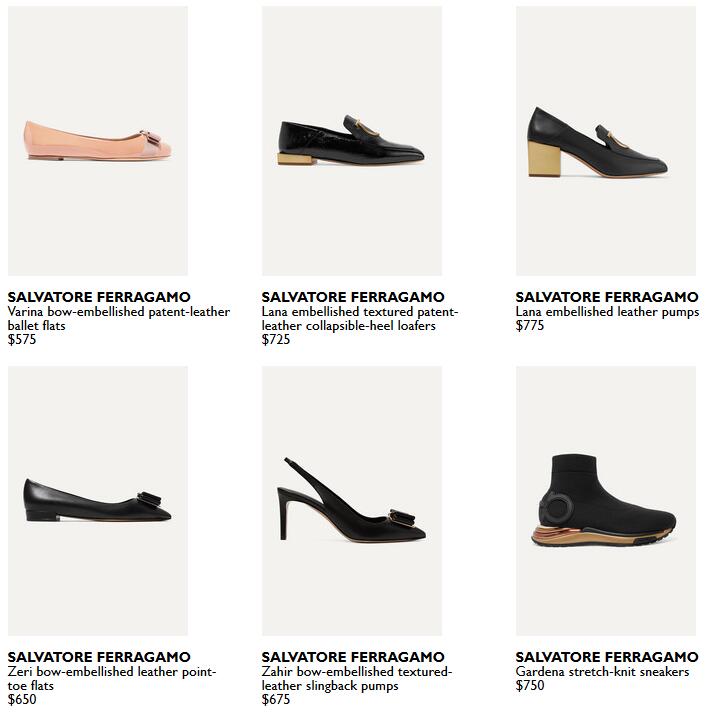Open 'Lana embellished textured patent-leather' loafers link

(360, 319)
